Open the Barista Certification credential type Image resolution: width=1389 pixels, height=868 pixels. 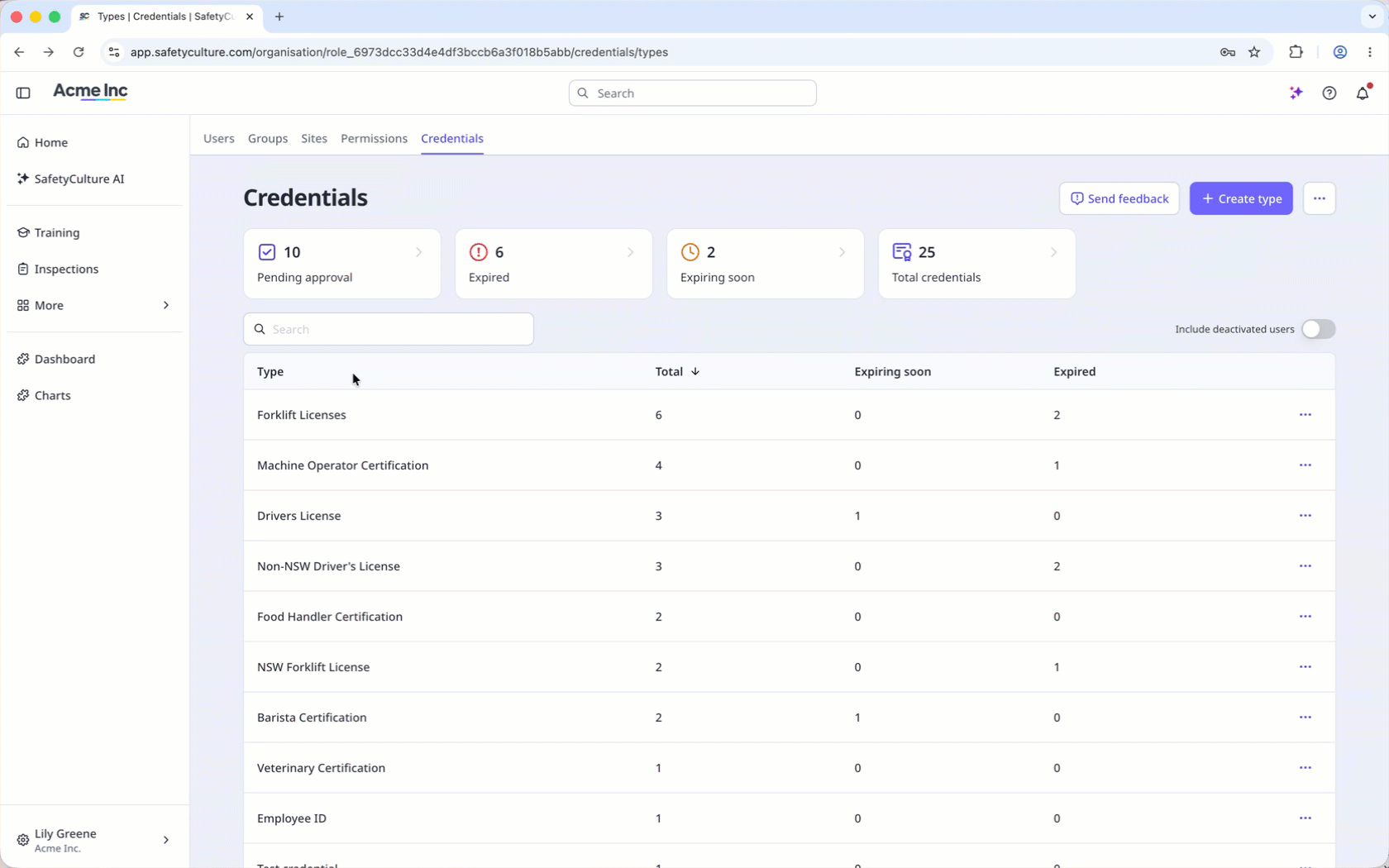(x=312, y=718)
